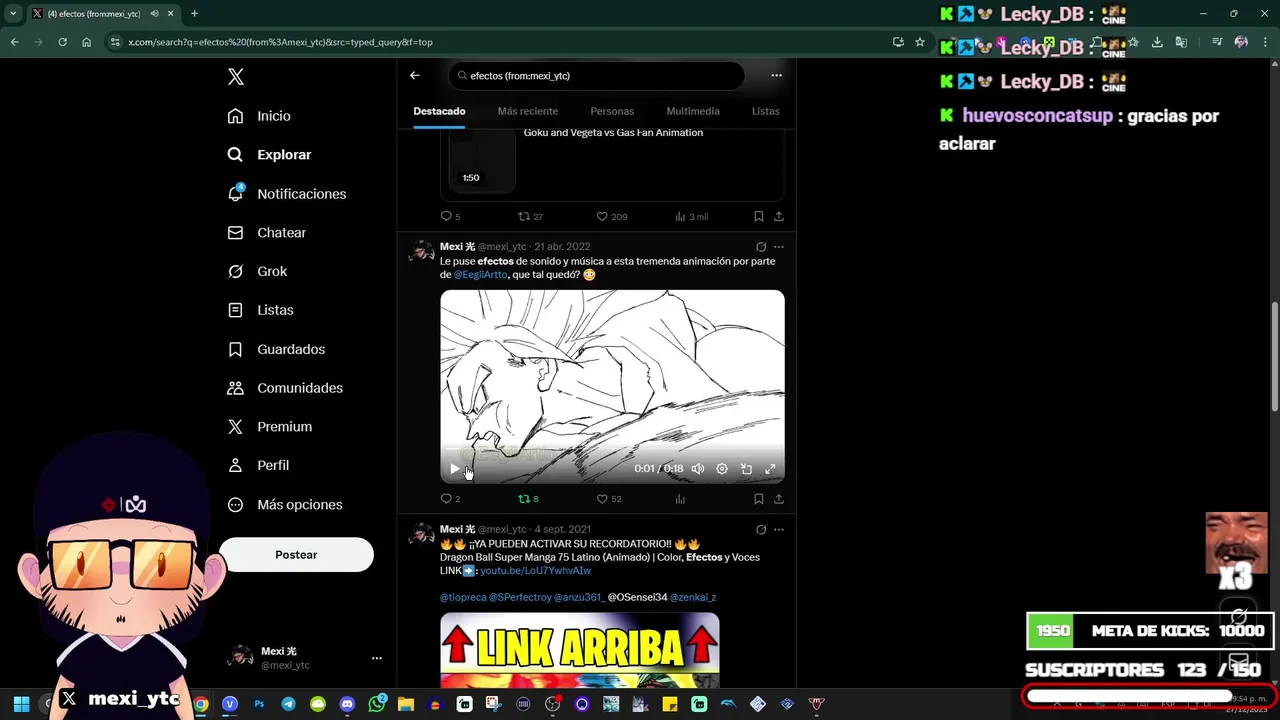Screen dimensions: 1280x720
Task: Reload the browser page
Action: tap(62, 42)
